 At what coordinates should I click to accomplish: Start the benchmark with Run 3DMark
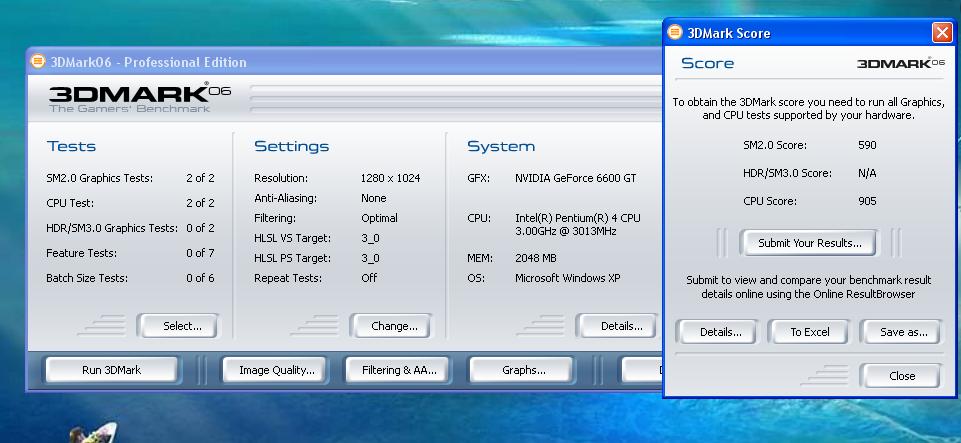tap(111, 370)
